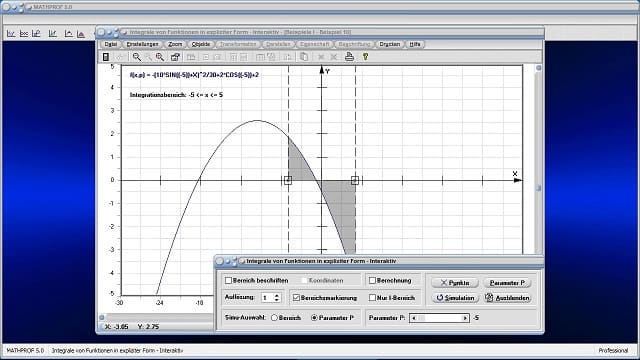Image resolution: width=640 pixels, height=360 pixels.
Task: Click the graph's vertical scrollbar middle handle
Action: click(x=538, y=188)
